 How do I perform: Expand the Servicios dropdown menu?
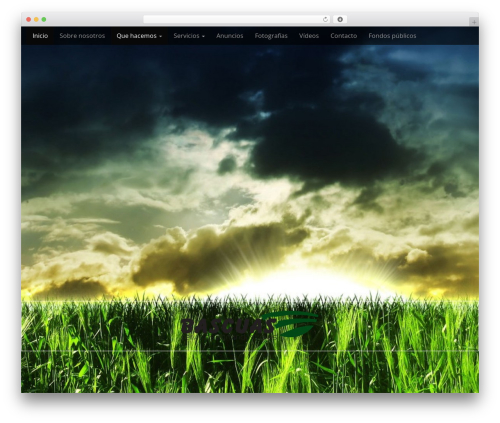coord(189,36)
